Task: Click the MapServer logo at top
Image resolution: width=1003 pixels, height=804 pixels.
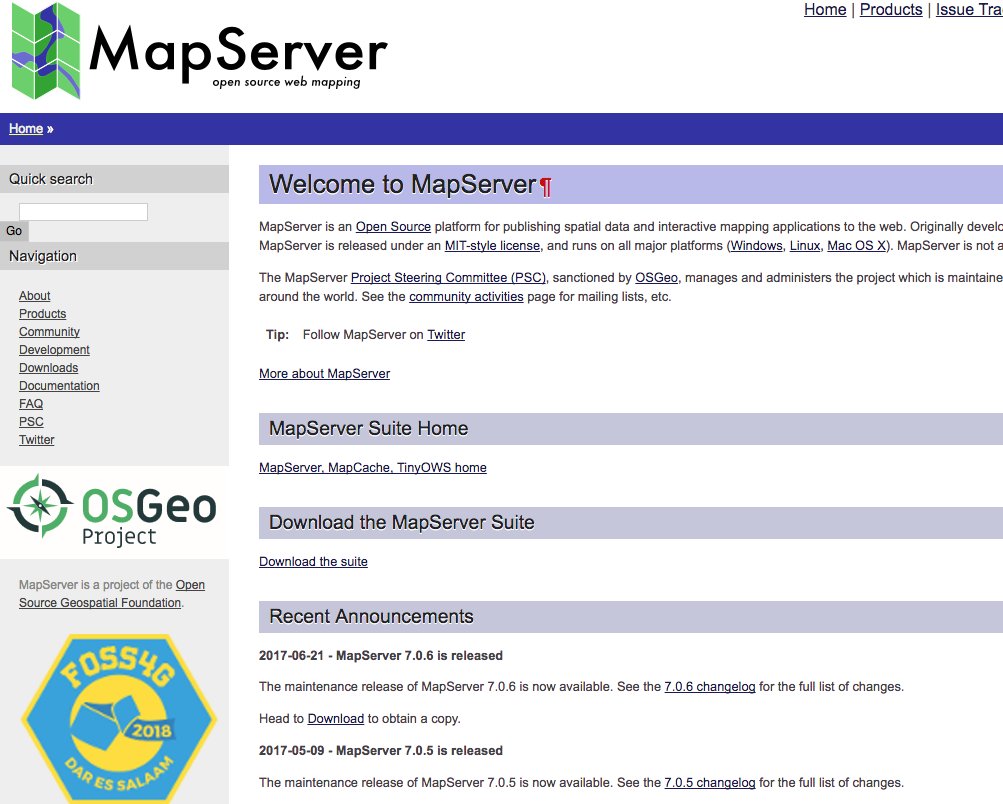Action: [200, 52]
